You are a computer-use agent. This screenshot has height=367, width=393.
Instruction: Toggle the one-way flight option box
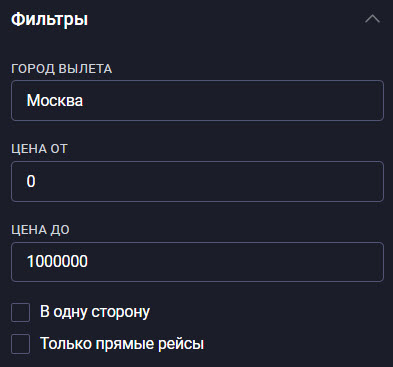21,312
